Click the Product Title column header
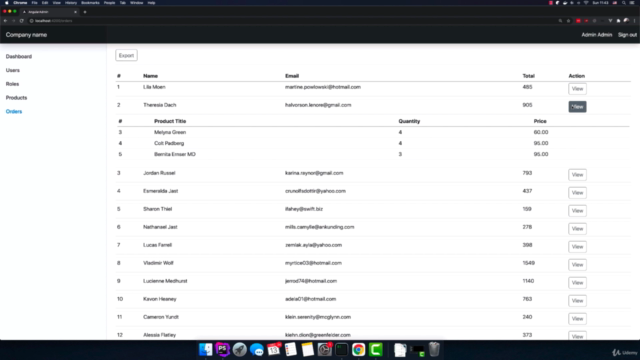This screenshot has height=360, width=640. click(x=170, y=121)
